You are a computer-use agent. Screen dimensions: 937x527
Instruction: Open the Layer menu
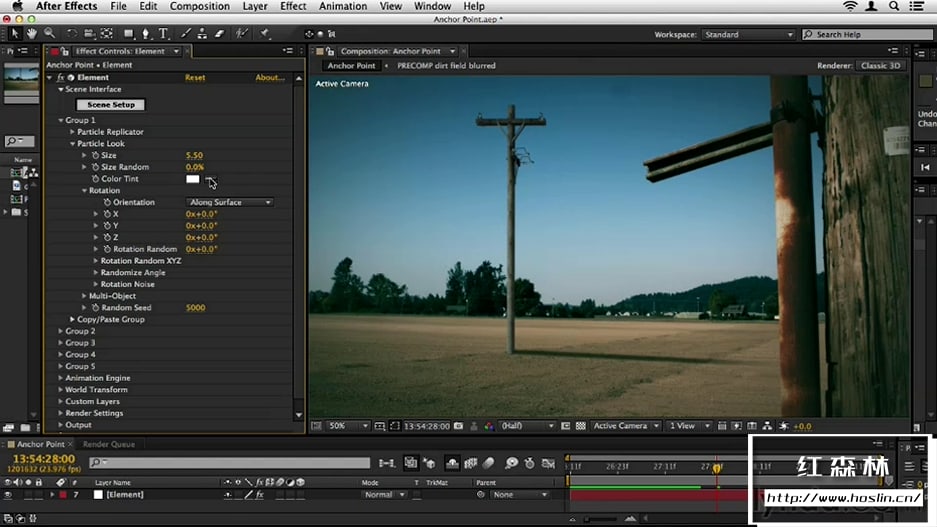[255, 6]
